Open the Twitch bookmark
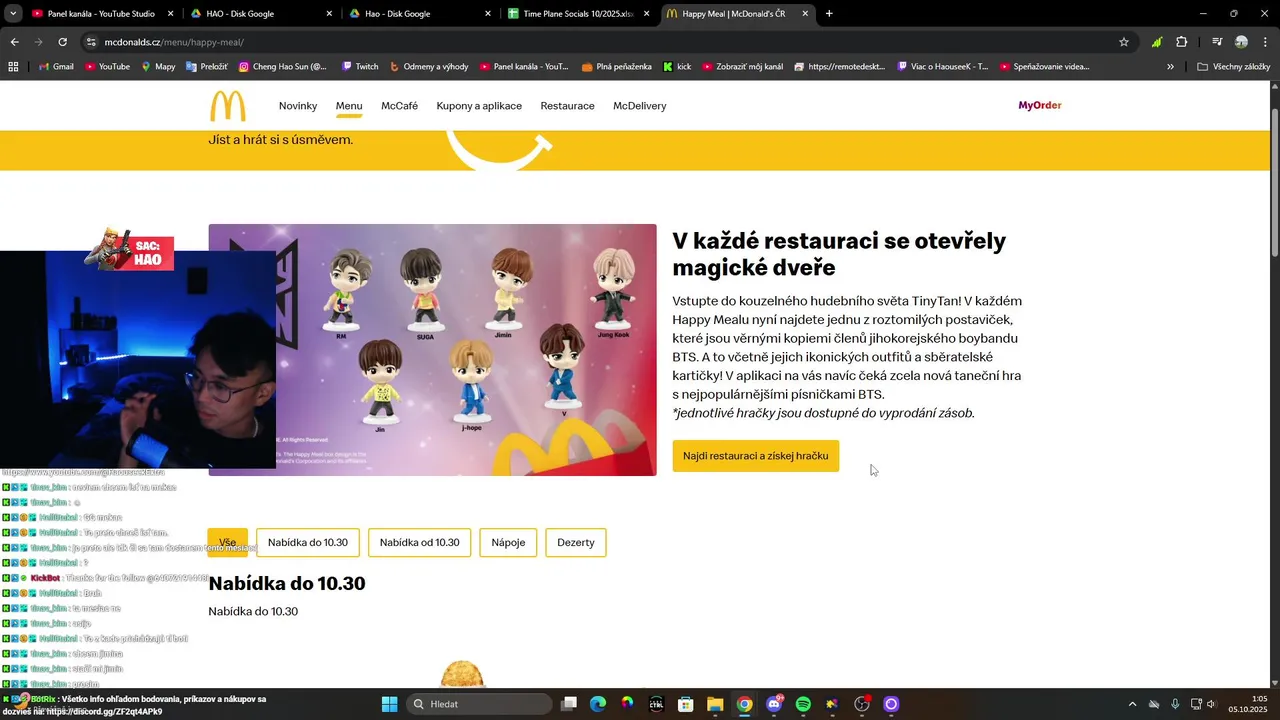The width and height of the screenshot is (1280, 720). click(x=360, y=67)
